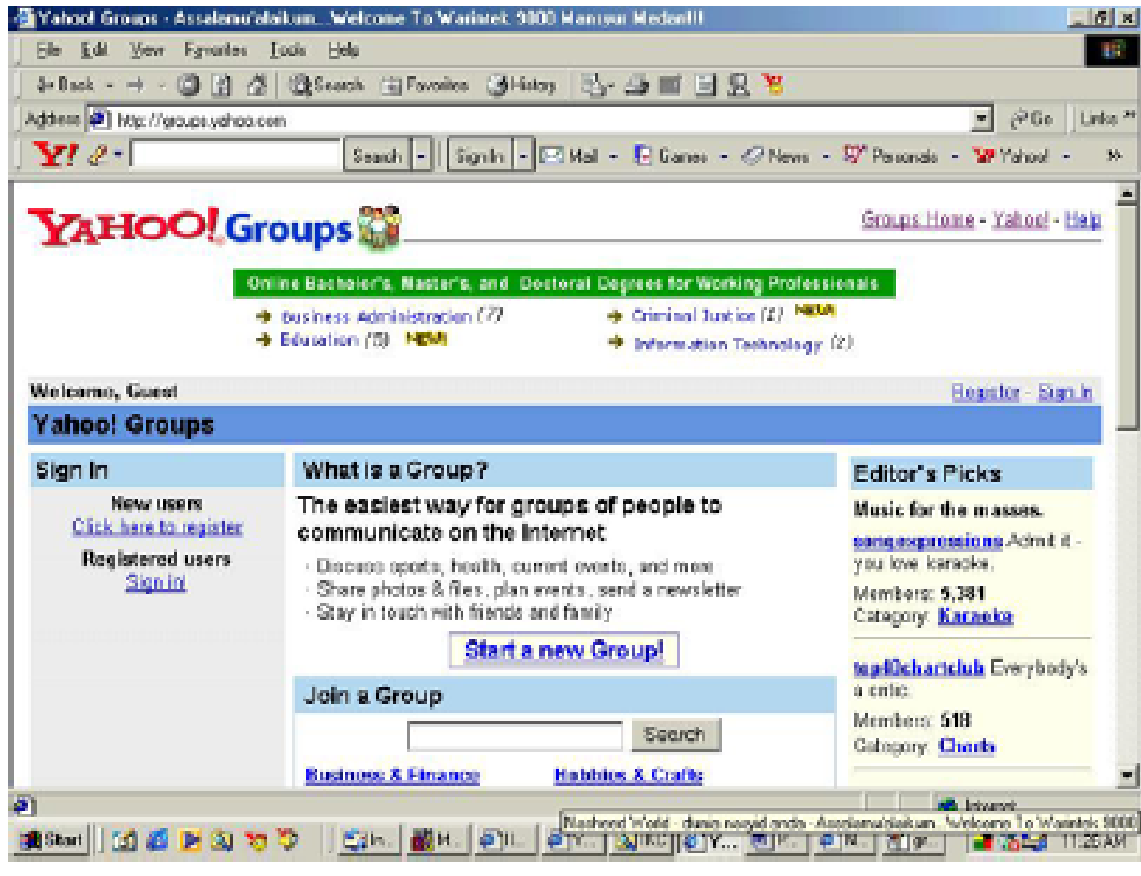Open Yahoo! button on Yahoo toolbar
Image resolution: width=1141 pixels, height=876 pixels.
(1011, 155)
